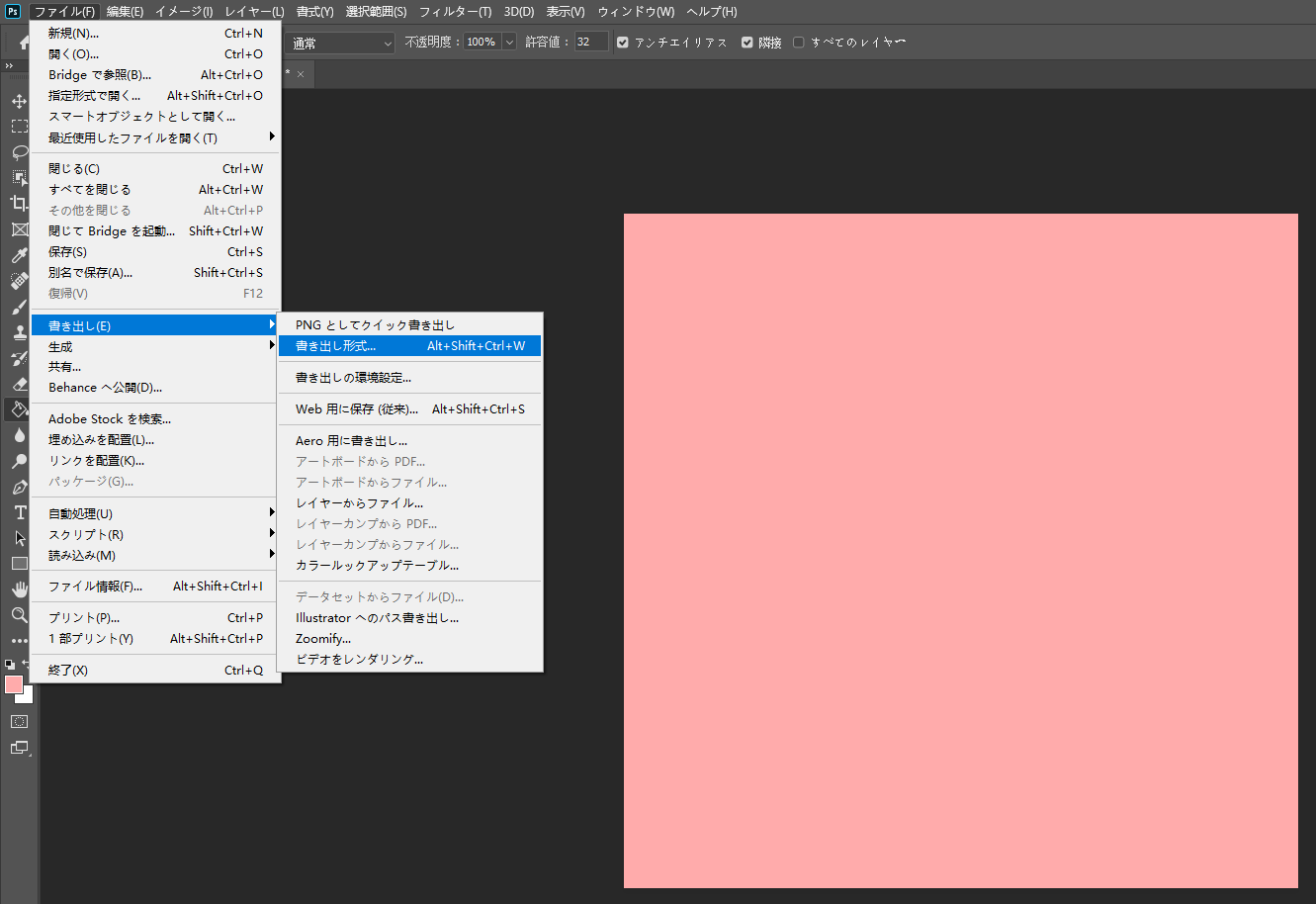
Task: Open the レイヤー(L) menu
Action: click(x=254, y=12)
